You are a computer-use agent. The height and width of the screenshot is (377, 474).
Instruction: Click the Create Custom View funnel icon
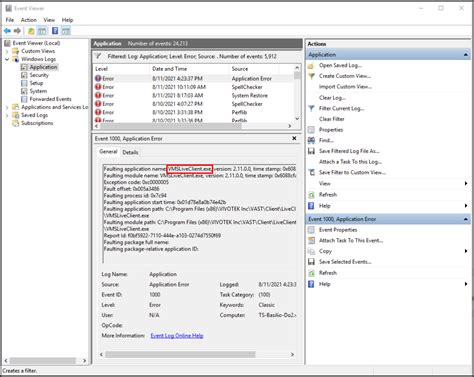311,76
